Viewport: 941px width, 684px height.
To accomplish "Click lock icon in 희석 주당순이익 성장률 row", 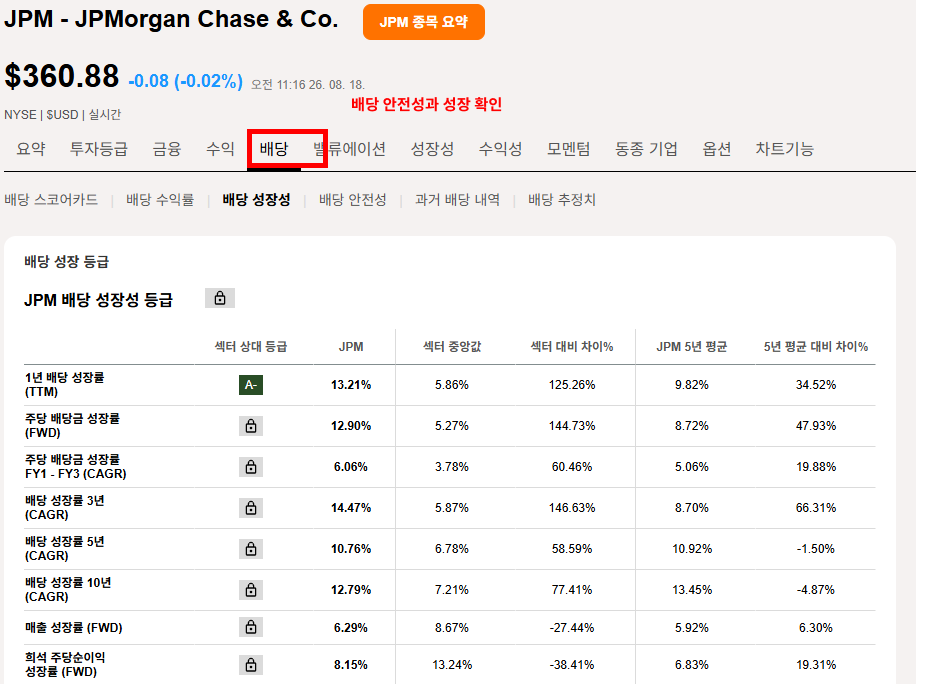I will 251,665.
